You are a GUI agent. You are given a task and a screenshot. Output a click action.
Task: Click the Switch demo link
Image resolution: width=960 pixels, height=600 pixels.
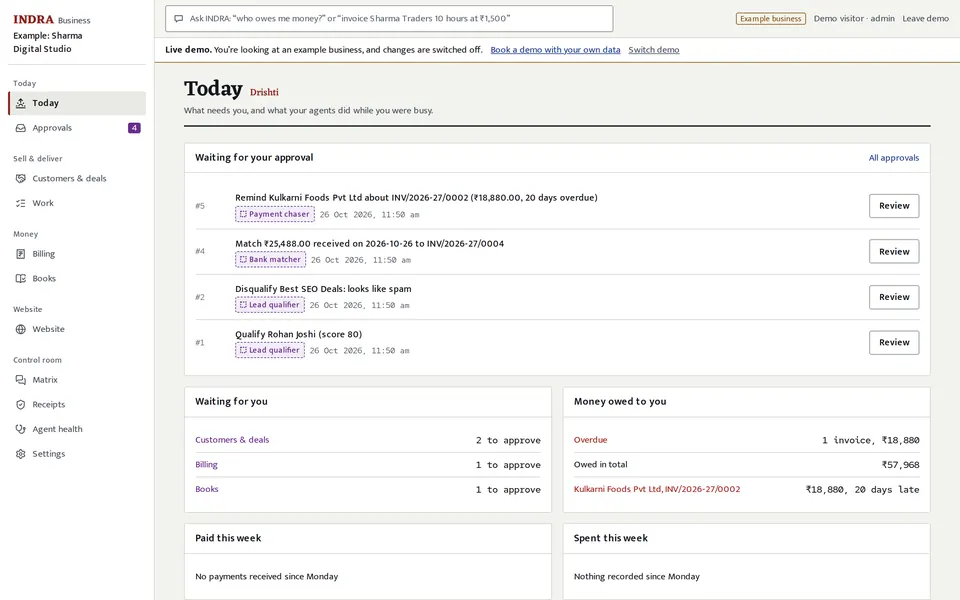tap(654, 50)
